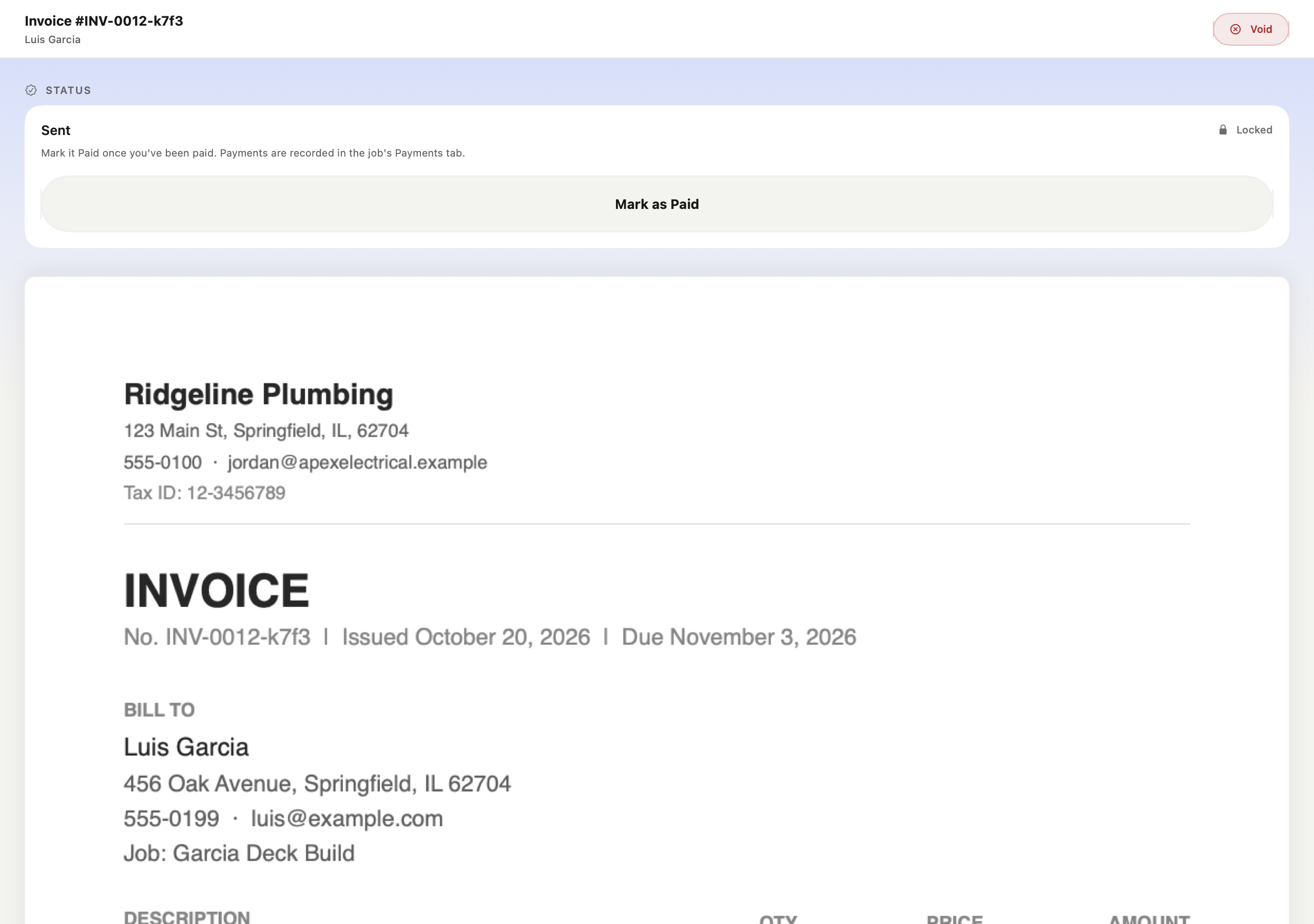The image size is (1314, 924).
Task: Click the customer email 'luis@example.com'
Action: point(347,819)
